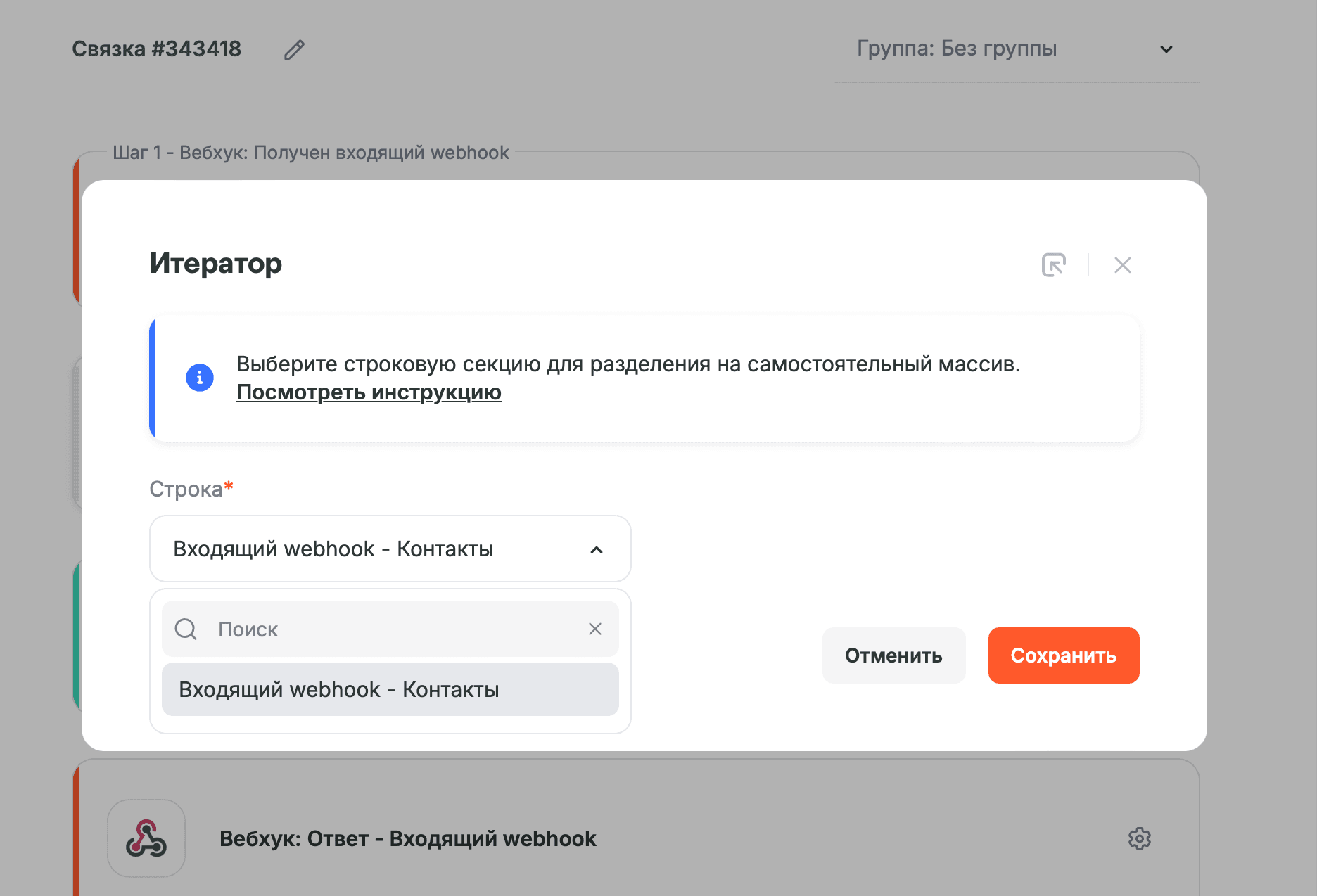Screen dimensions: 1317x896
Task: Click the pencil edit icon next to Связка #343418
Action: 295,49
